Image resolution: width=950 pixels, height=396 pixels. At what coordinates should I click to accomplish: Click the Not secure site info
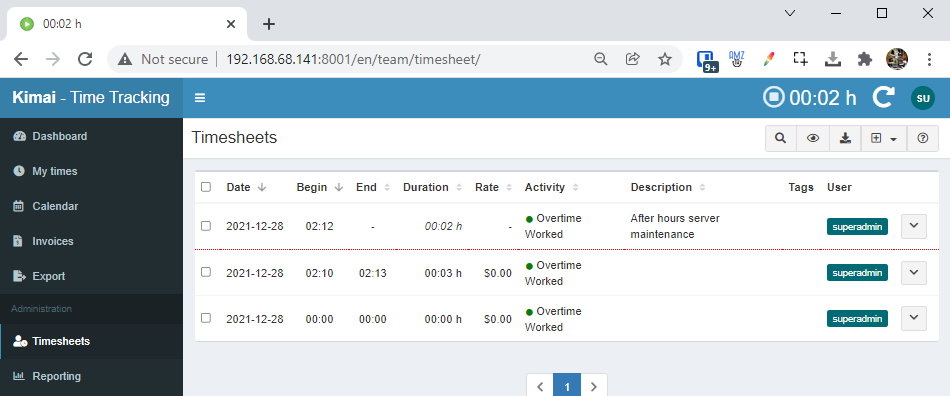162,59
